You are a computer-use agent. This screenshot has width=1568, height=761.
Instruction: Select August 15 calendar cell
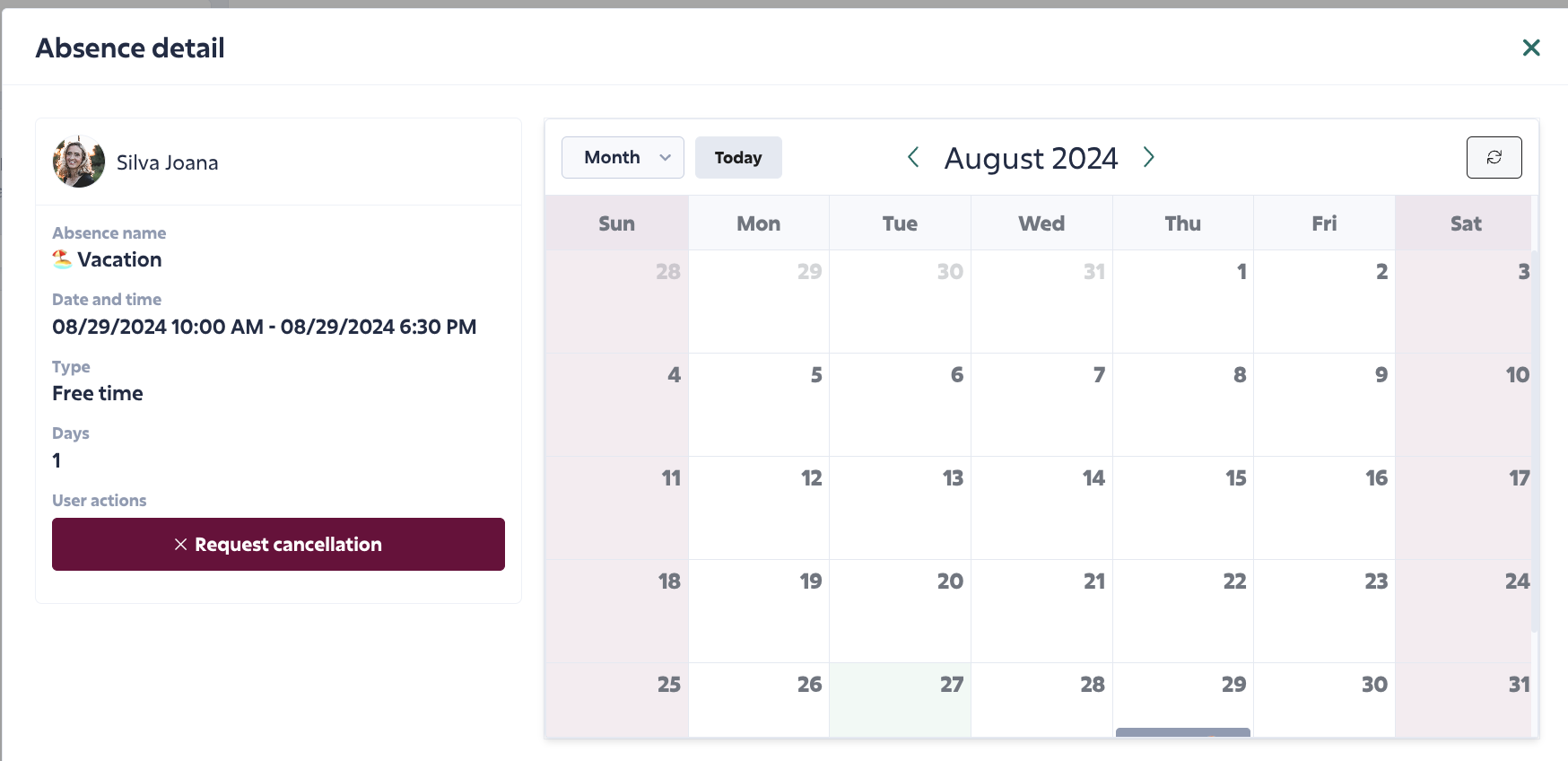pos(1182,508)
